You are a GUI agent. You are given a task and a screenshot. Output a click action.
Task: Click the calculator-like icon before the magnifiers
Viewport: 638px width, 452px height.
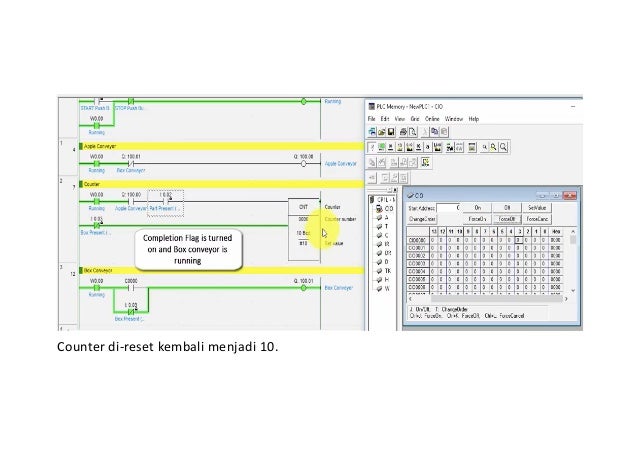coord(472,147)
